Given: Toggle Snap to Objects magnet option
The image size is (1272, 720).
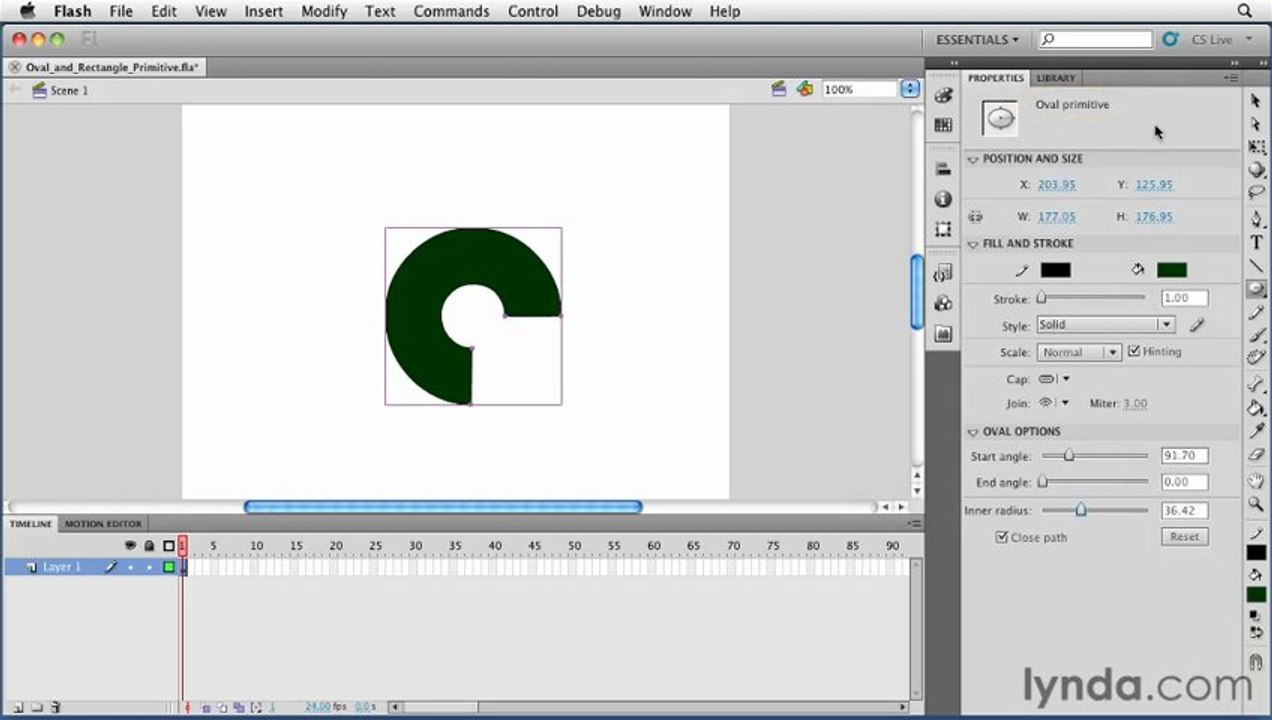Looking at the screenshot, I should click(1256, 661).
